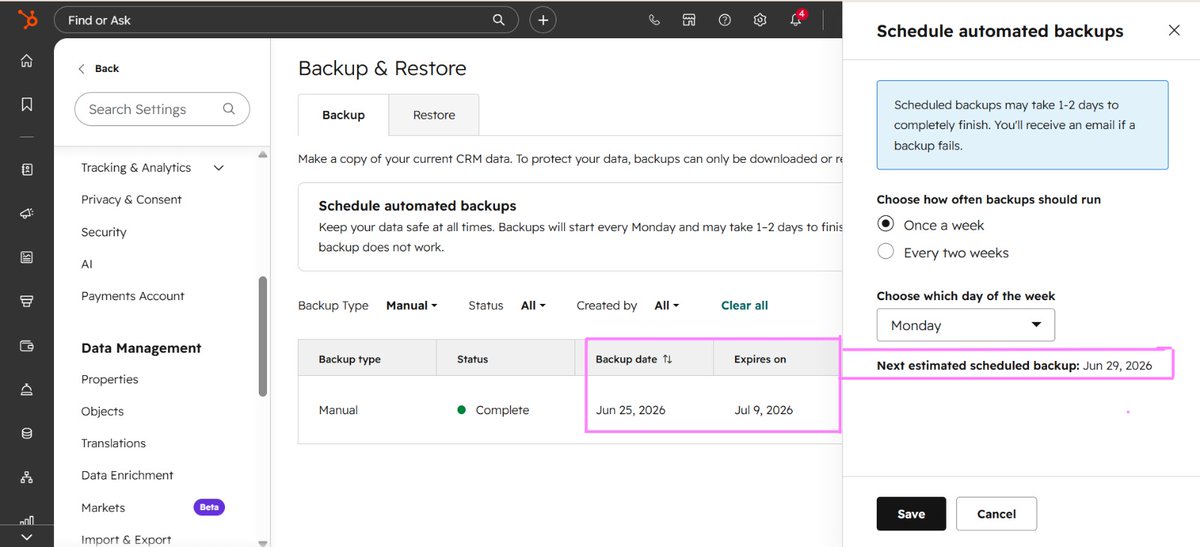The height and width of the screenshot is (547, 1200).
Task: Open AI settings item
Action: tap(87, 264)
